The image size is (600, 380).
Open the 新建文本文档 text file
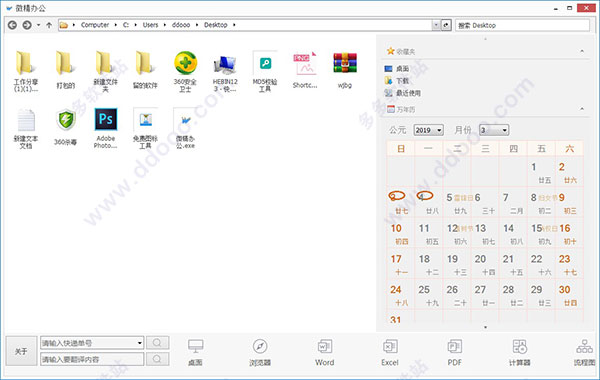tap(26, 129)
